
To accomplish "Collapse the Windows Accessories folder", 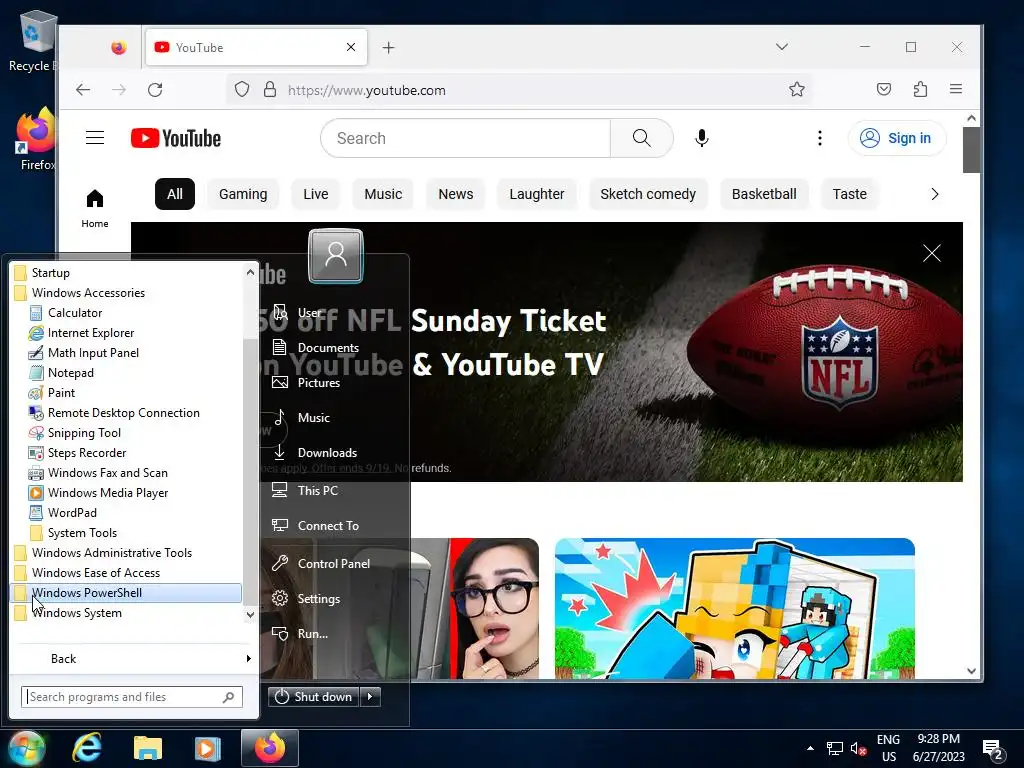I will point(80,293).
